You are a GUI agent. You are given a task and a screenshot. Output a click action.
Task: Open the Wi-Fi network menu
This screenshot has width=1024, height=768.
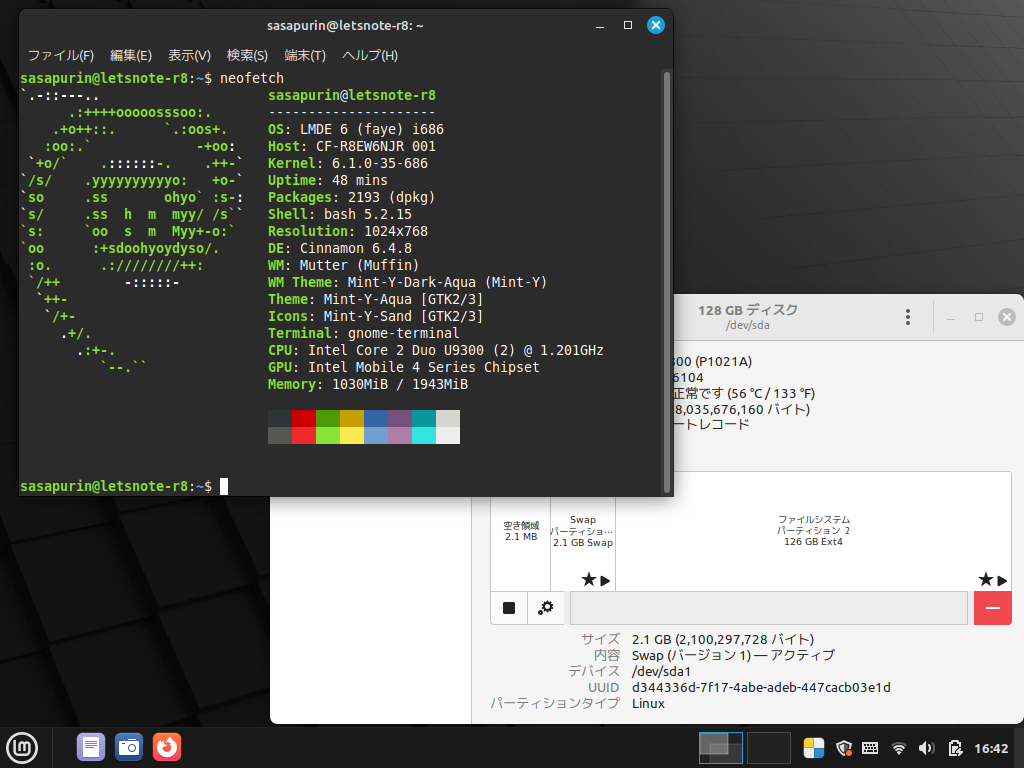(899, 748)
